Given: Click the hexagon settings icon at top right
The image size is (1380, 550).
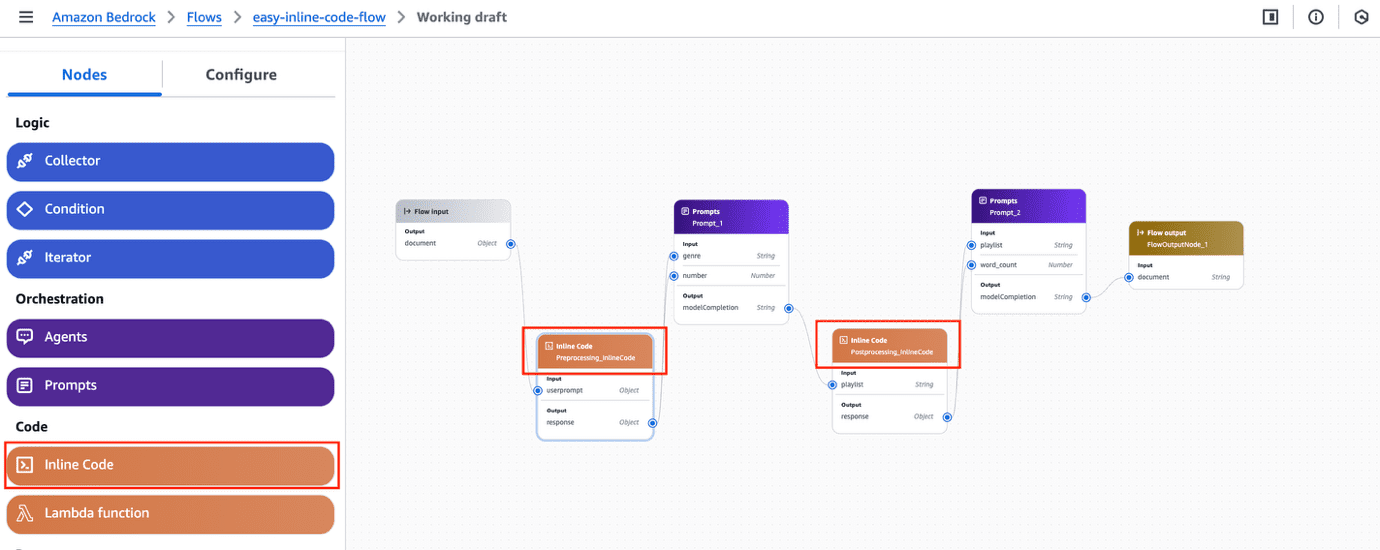Looking at the screenshot, I should click(x=1360, y=17).
